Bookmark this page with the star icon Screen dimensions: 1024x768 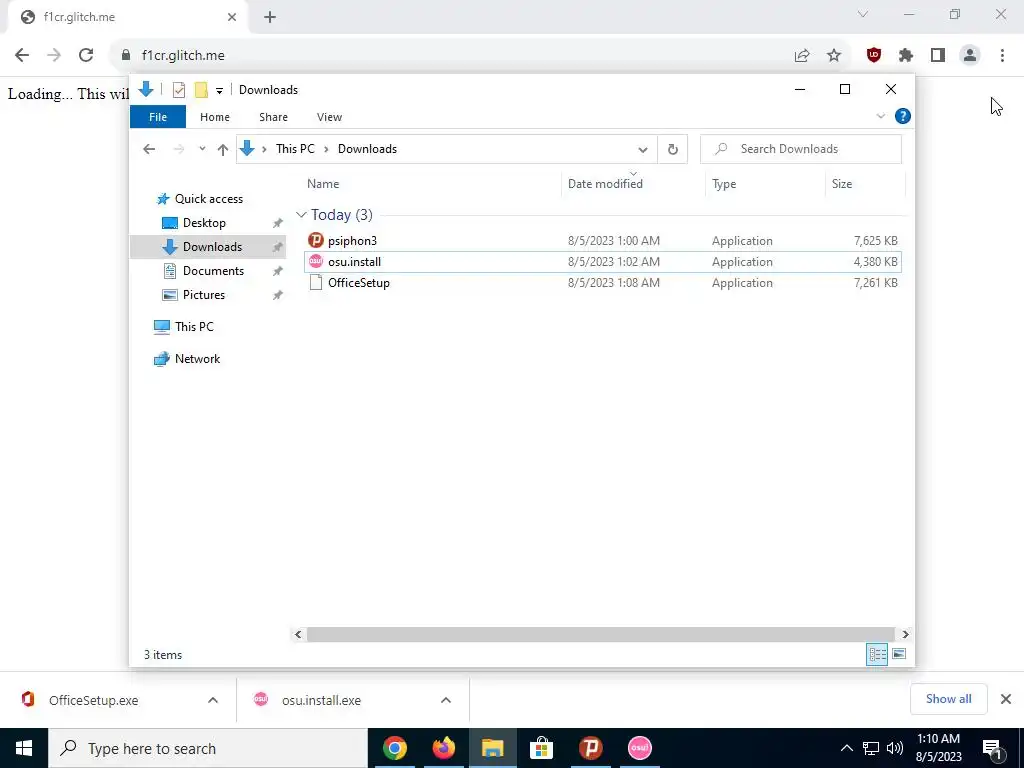(x=834, y=56)
